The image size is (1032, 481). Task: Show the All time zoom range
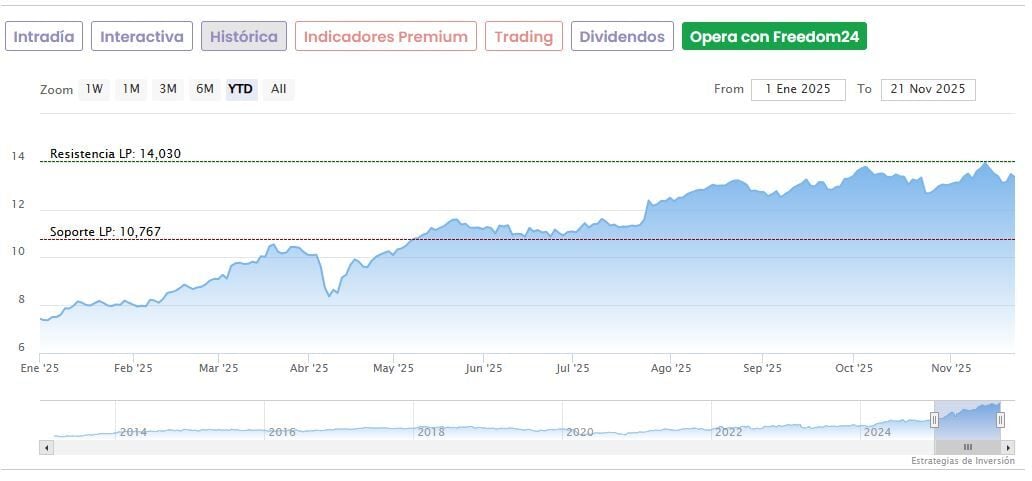pyautogui.click(x=279, y=89)
